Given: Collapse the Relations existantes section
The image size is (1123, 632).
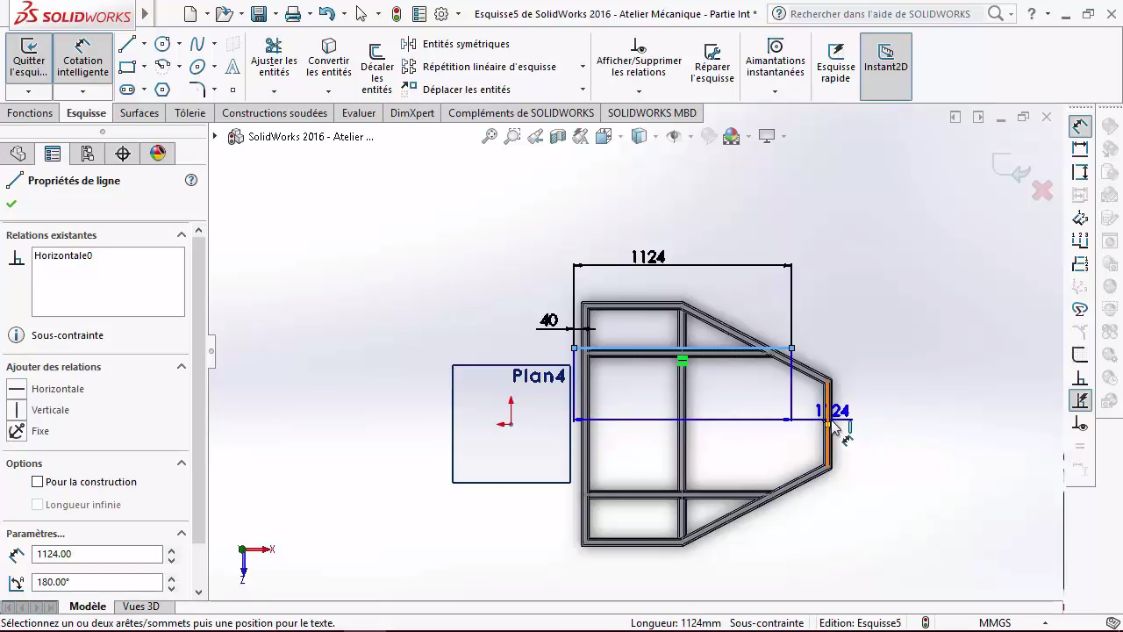Looking at the screenshot, I should [x=181, y=235].
